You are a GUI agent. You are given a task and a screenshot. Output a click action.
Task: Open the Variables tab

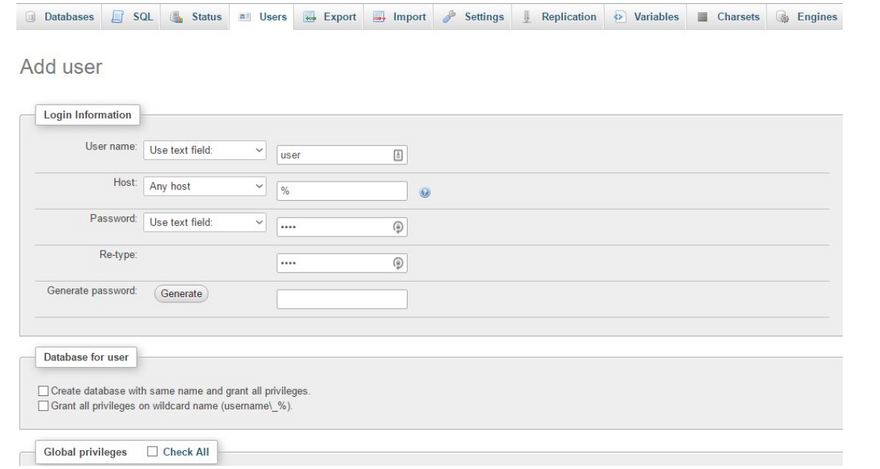click(647, 17)
